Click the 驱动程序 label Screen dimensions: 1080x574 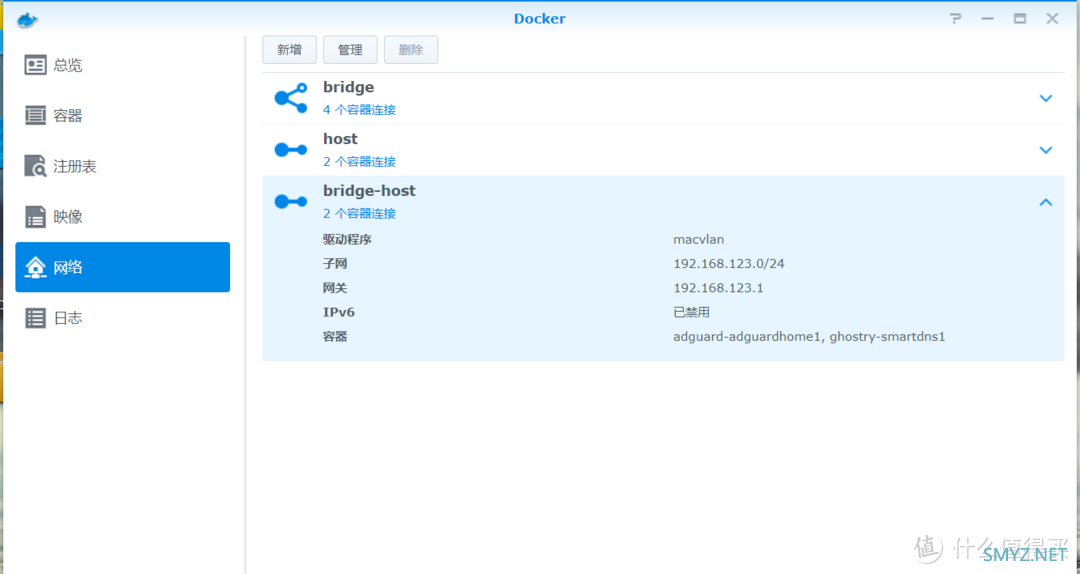[x=347, y=240]
